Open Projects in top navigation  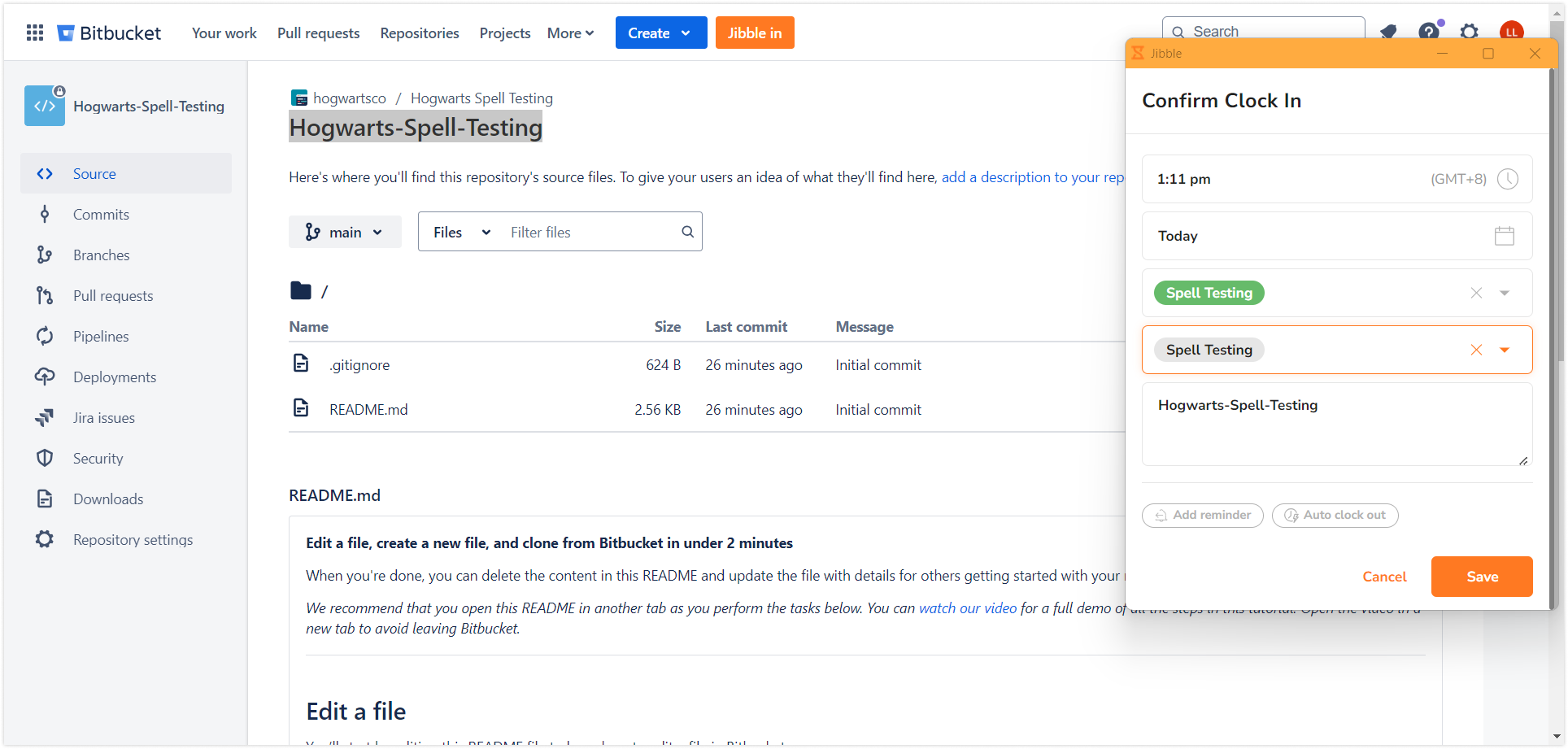[x=505, y=33]
